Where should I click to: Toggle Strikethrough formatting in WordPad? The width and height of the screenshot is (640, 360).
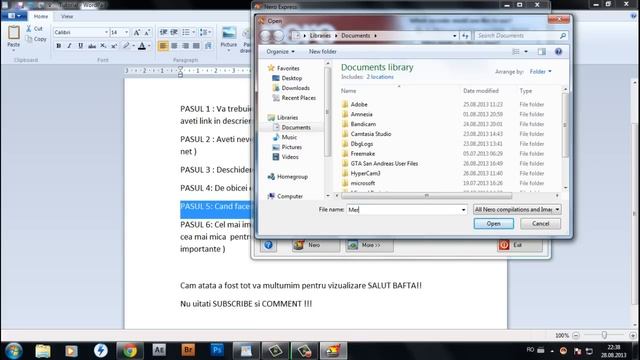click(x=92, y=46)
